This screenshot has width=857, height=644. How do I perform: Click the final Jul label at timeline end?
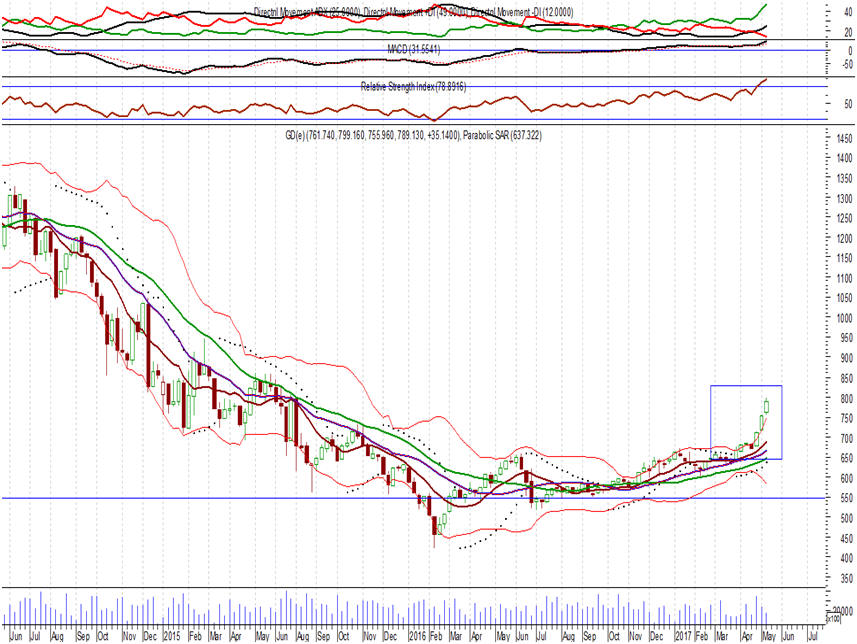[x=810, y=635]
